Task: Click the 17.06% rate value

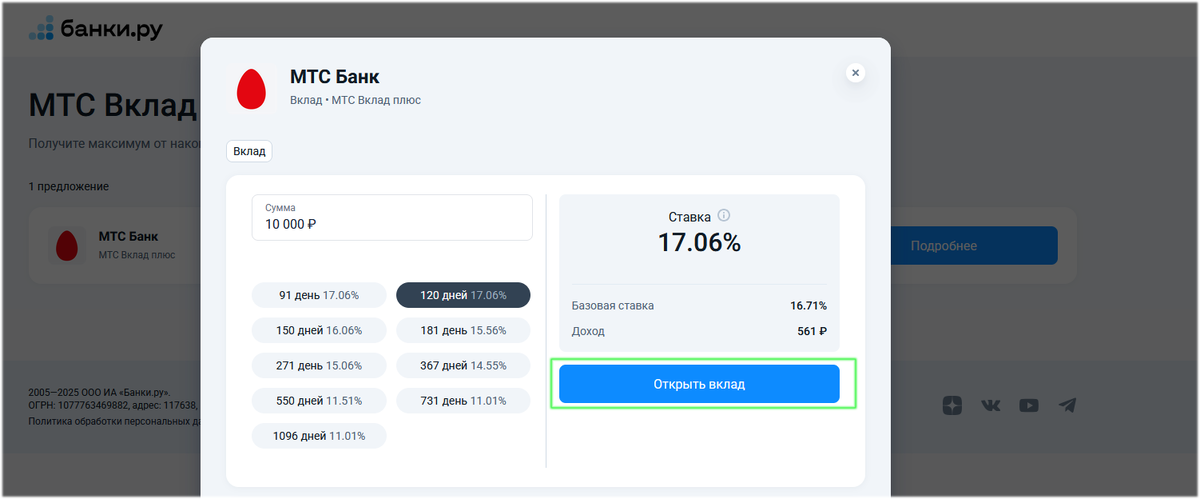Action: point(699,242)
